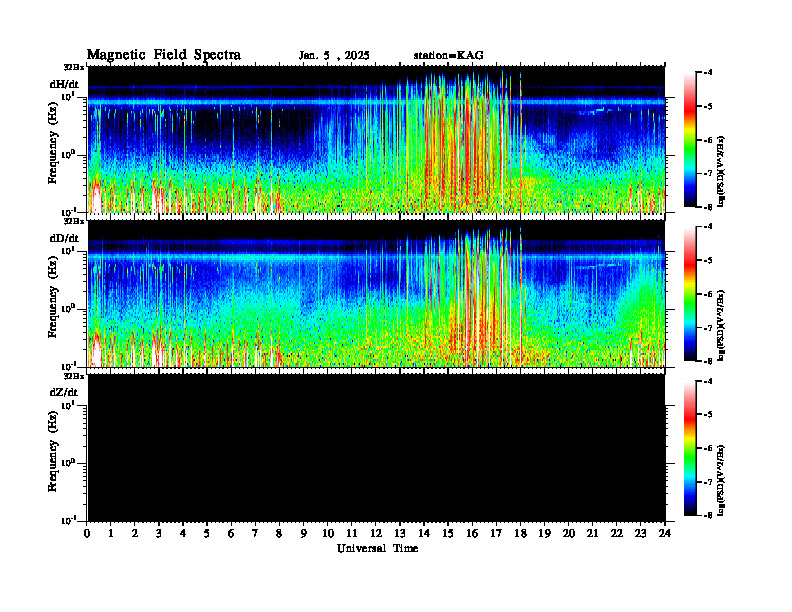Click hour '3' on the Universal Time axis
Image resolution: width=792 pixels, height=612 pixels.
pos(159,534)
